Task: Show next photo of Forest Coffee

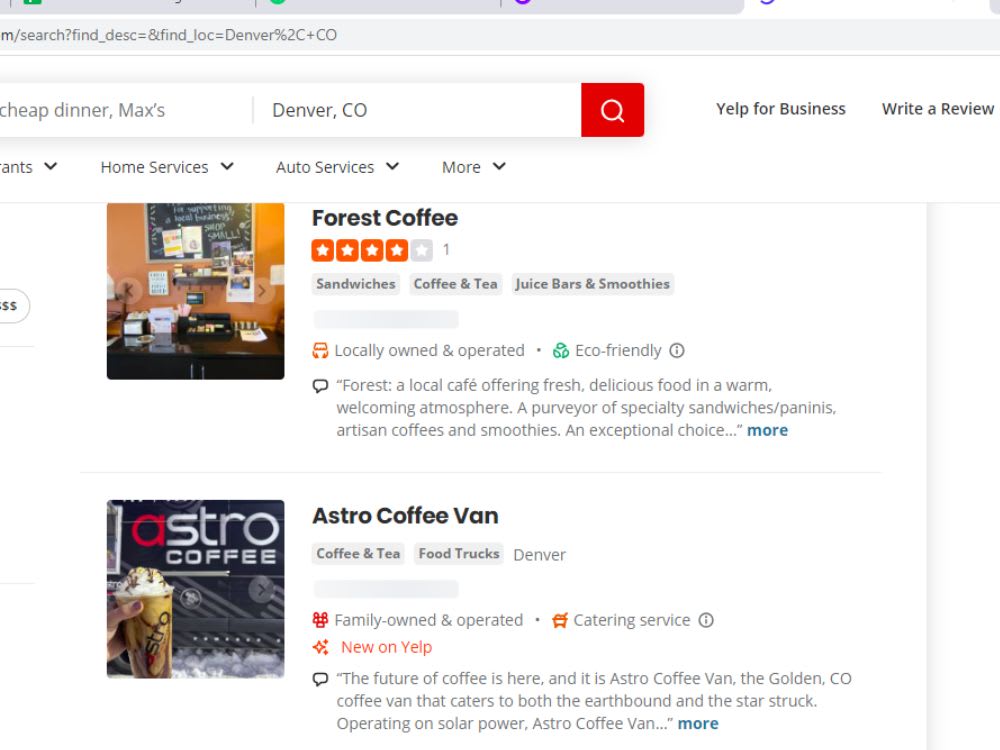Action: click(262, 291)
